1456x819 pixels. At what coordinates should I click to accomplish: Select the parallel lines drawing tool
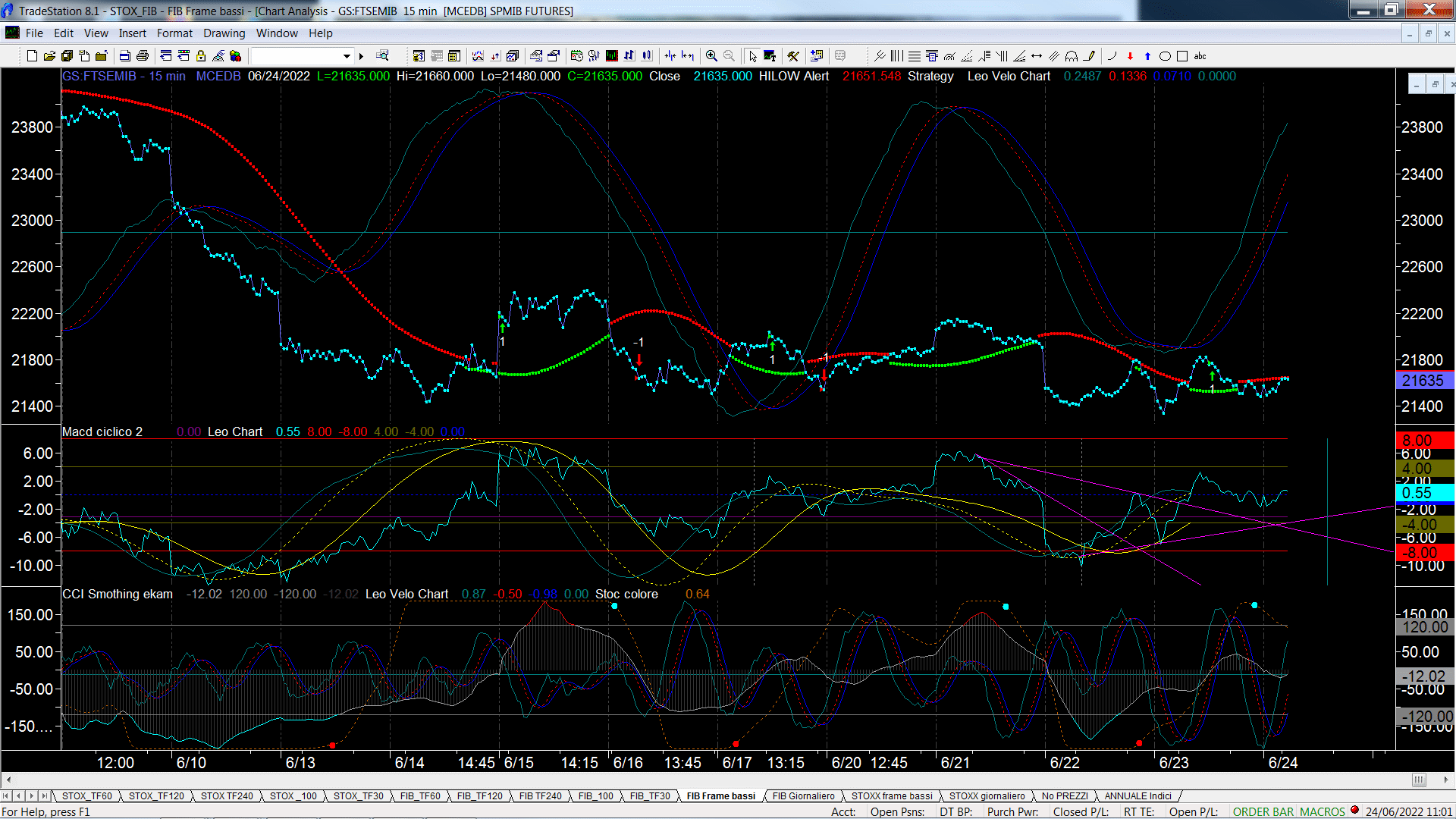pyautogui.click(x=1054, y=56)
